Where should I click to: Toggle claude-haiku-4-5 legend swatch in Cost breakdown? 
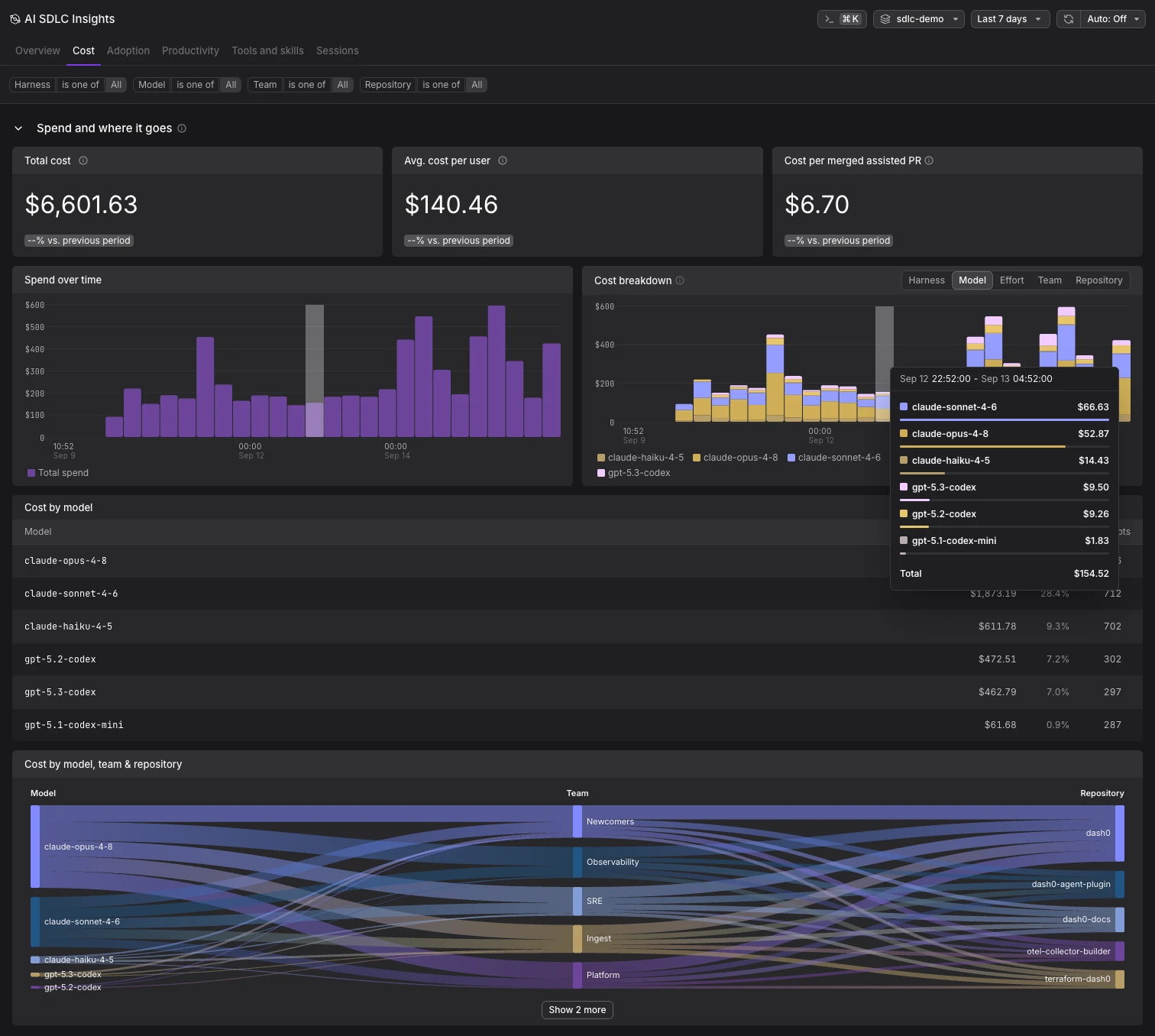pos(601,458)
